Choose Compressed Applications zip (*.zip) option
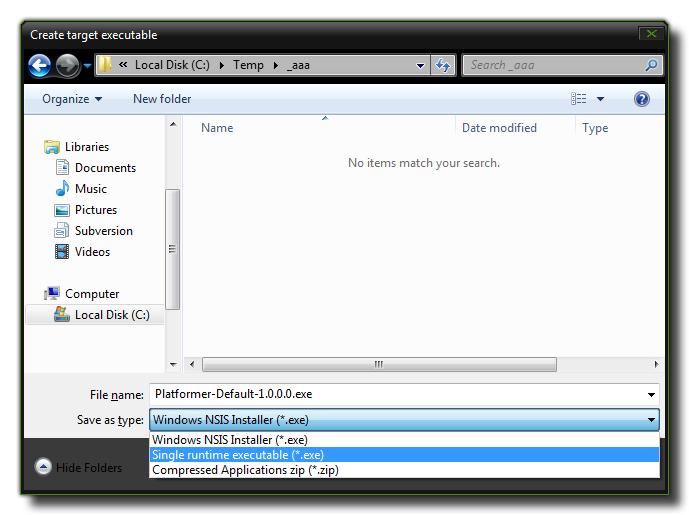This screenshot has height=515, width=689. coord(245,470)
